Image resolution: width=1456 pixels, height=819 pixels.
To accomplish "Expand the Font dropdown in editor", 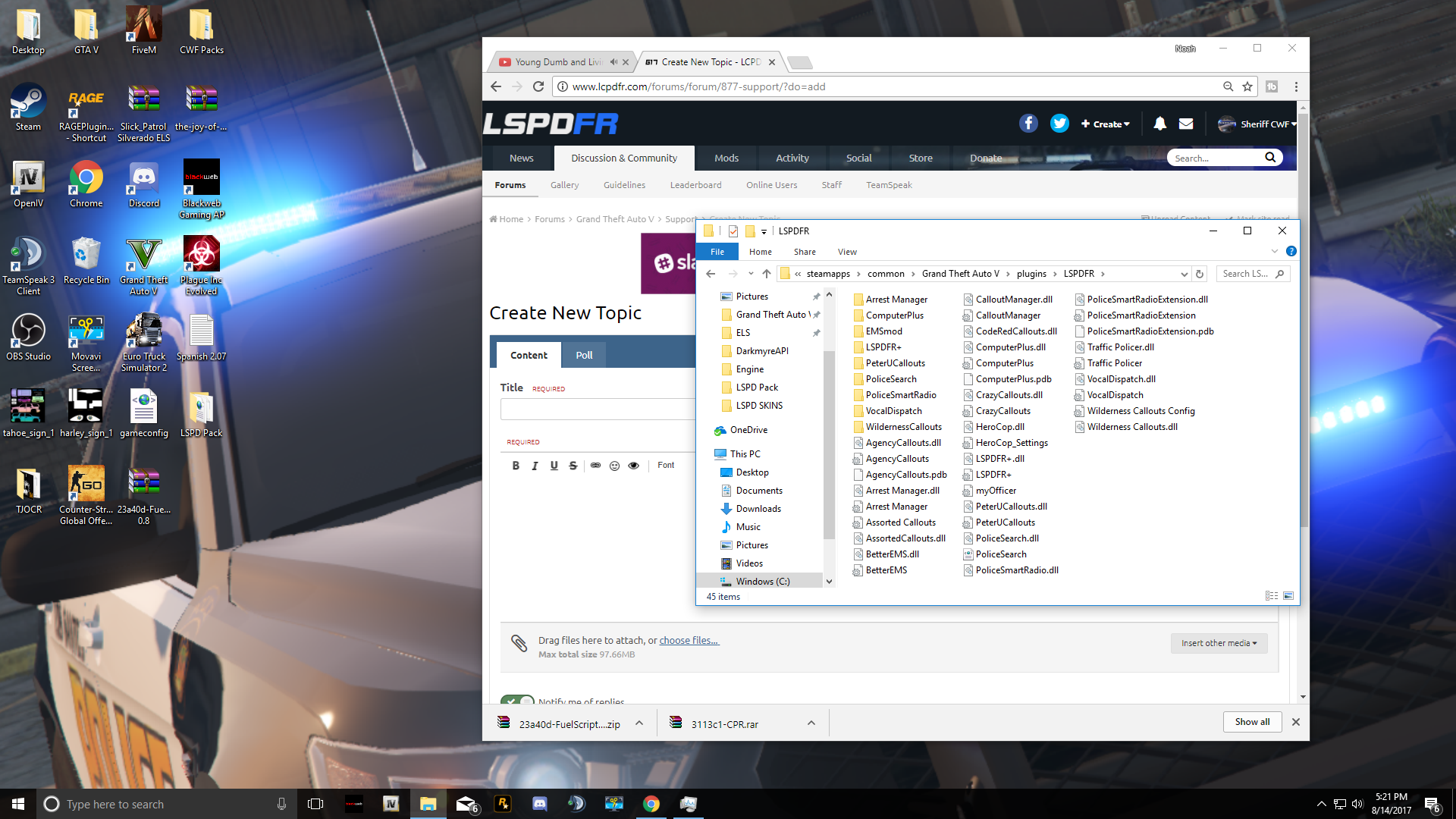I will coord(666,466).
